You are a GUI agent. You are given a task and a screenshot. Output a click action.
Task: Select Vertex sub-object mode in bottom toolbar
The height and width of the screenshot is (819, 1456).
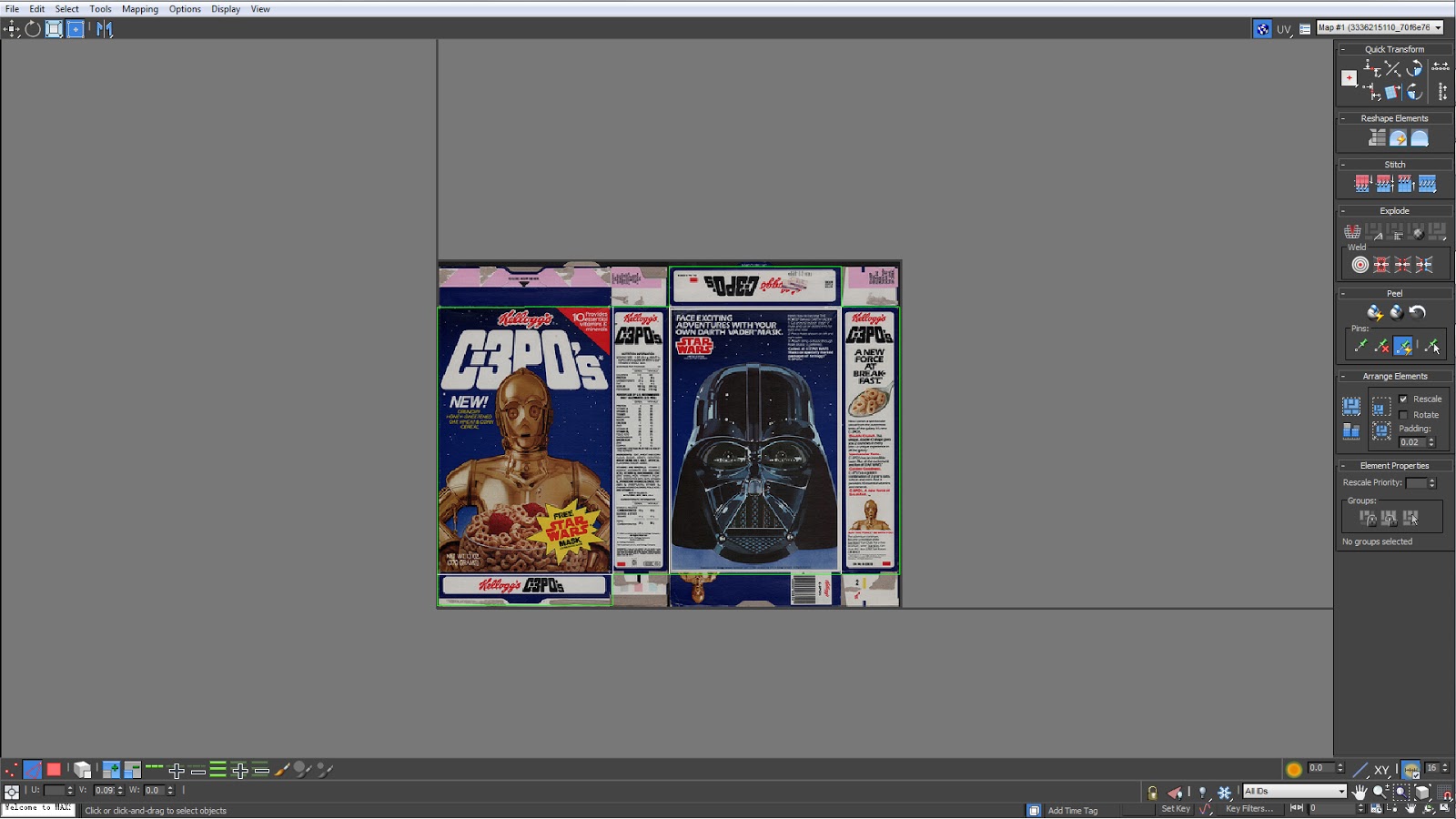tap(10, 771)
